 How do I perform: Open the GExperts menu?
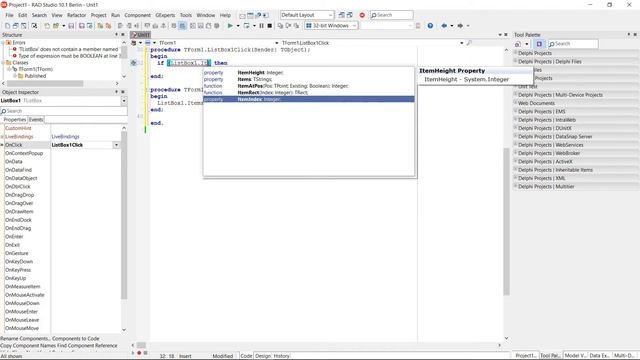click(165, 15)
